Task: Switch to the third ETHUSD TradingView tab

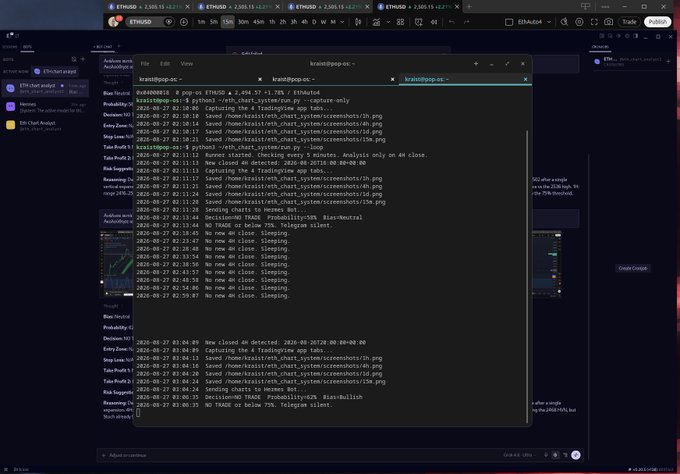Action: click(x=328, y=7)
